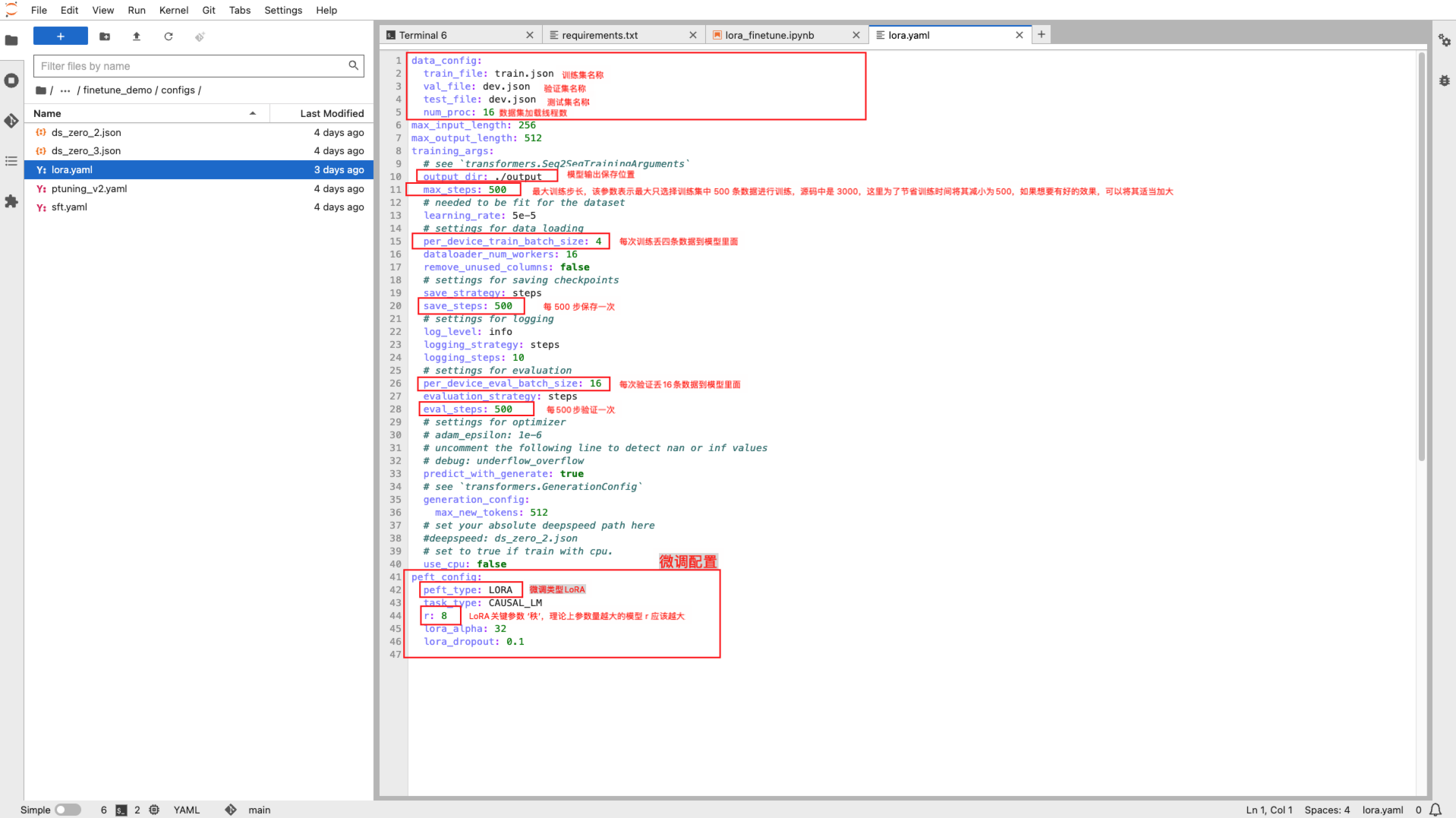Open the Extension Manager puzzle icon
This screenshot has width=1456, height=818.
click(x=11, y=201)
